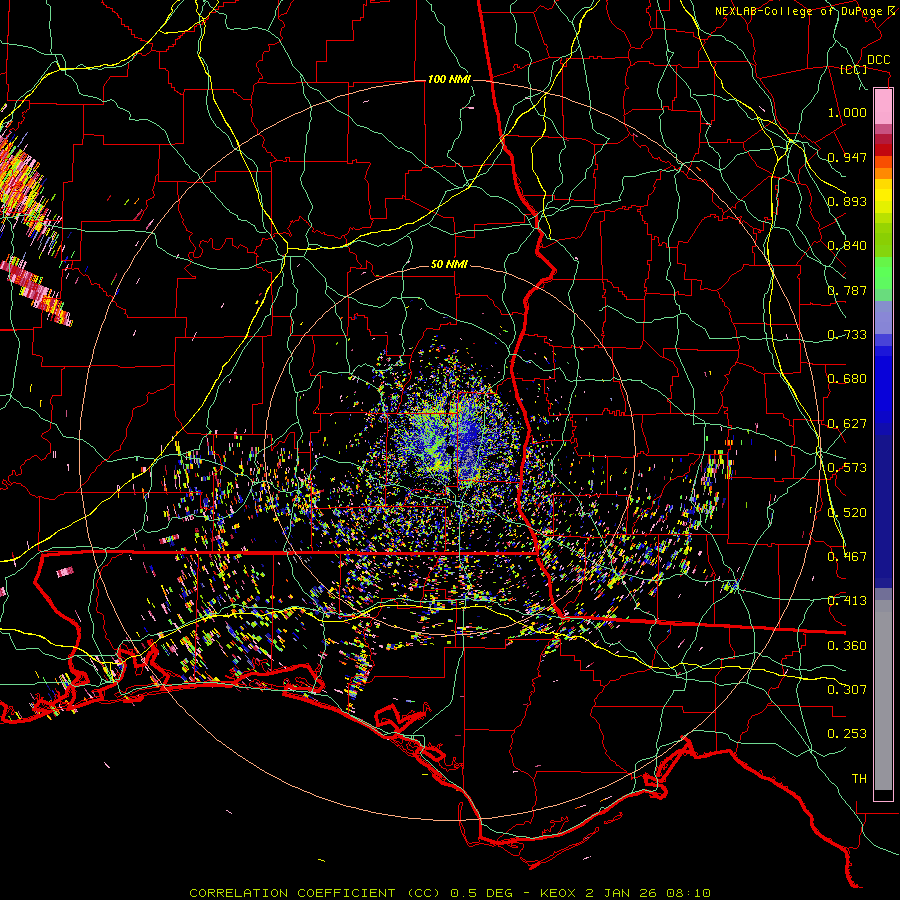Click the 0.253 value on the color scale
Screen dimensions: 900x900
847,734
